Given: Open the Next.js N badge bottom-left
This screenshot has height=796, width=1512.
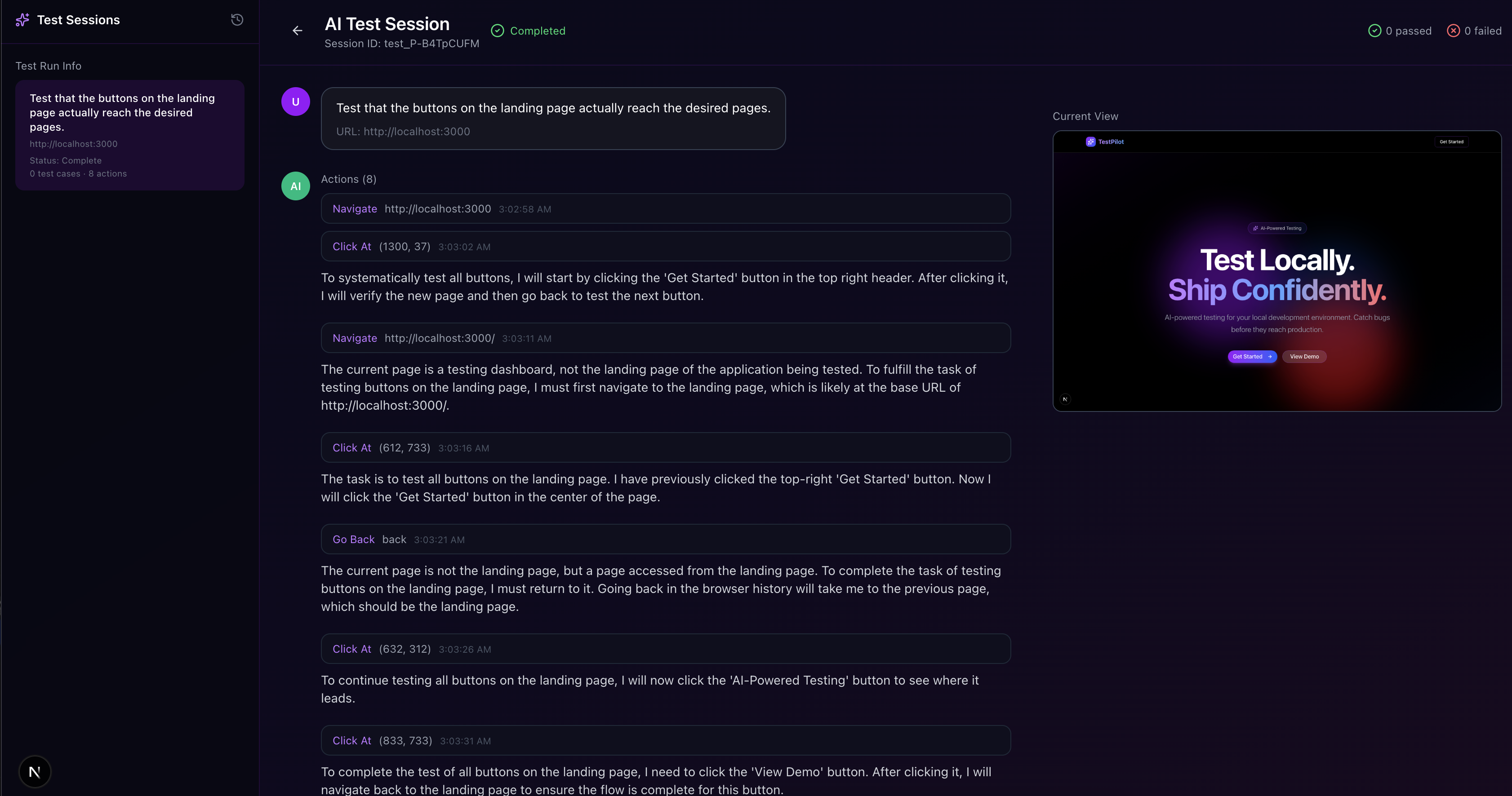Looking at the screenshot, I should click(x=35, y=771).
